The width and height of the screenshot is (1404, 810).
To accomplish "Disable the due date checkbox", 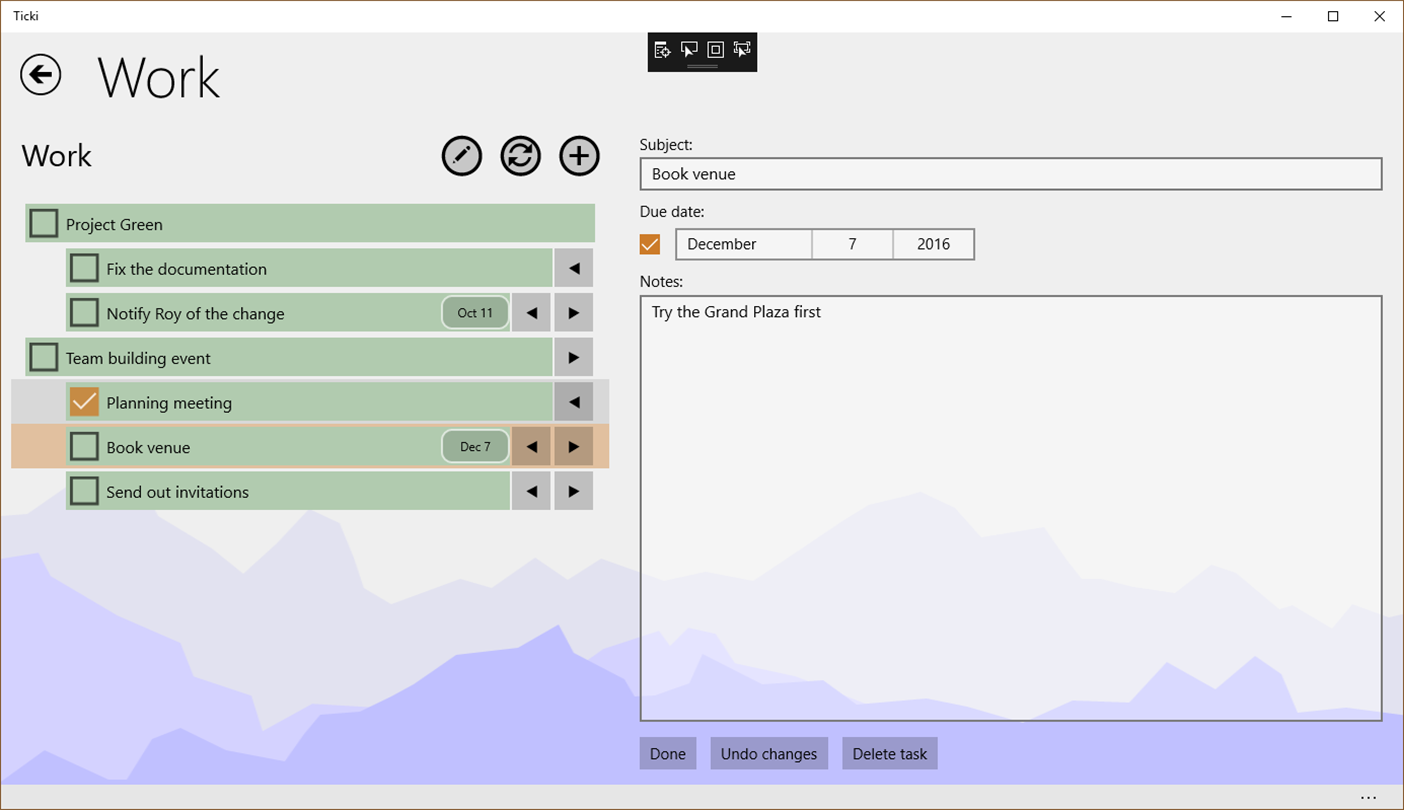I will tap(650, 244).
